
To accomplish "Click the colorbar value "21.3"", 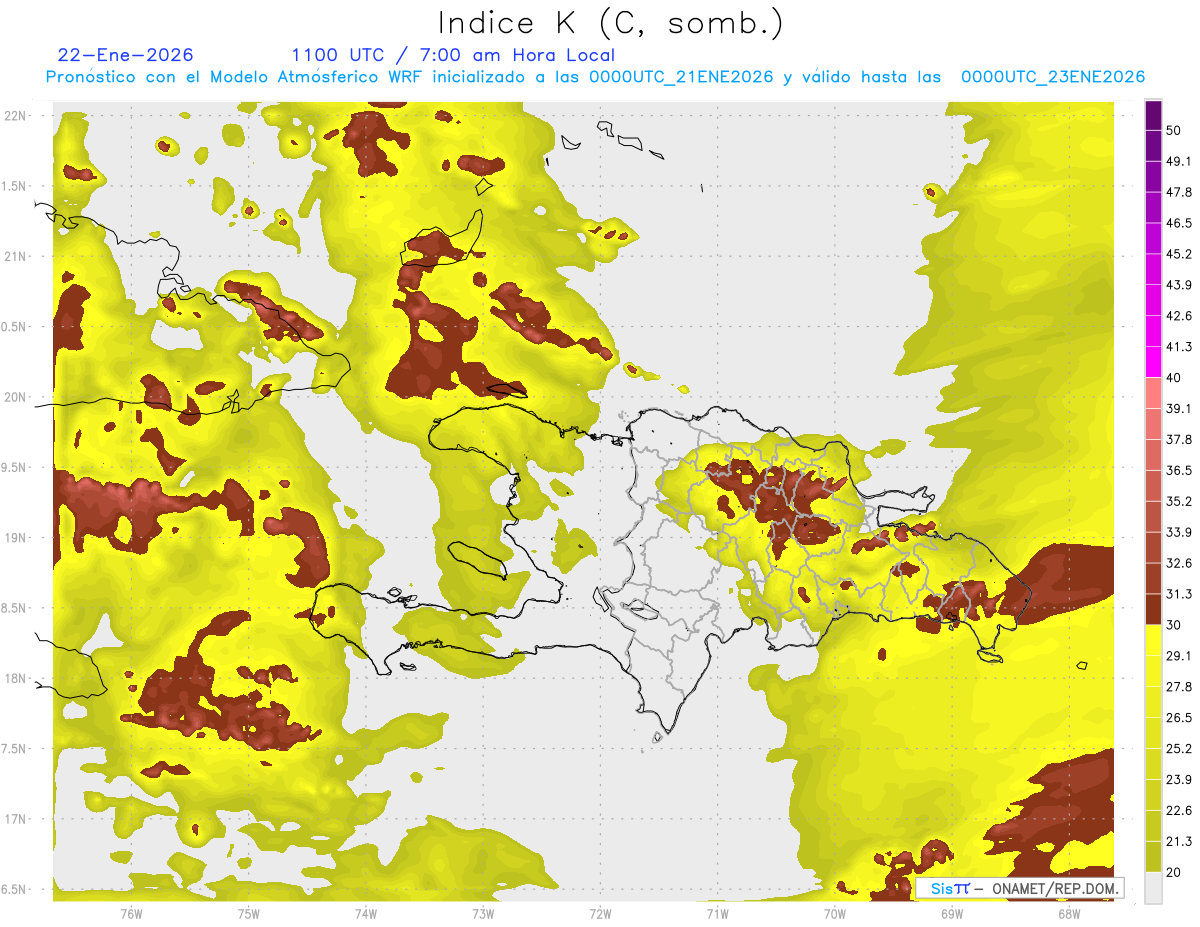I will [1179, 842].
